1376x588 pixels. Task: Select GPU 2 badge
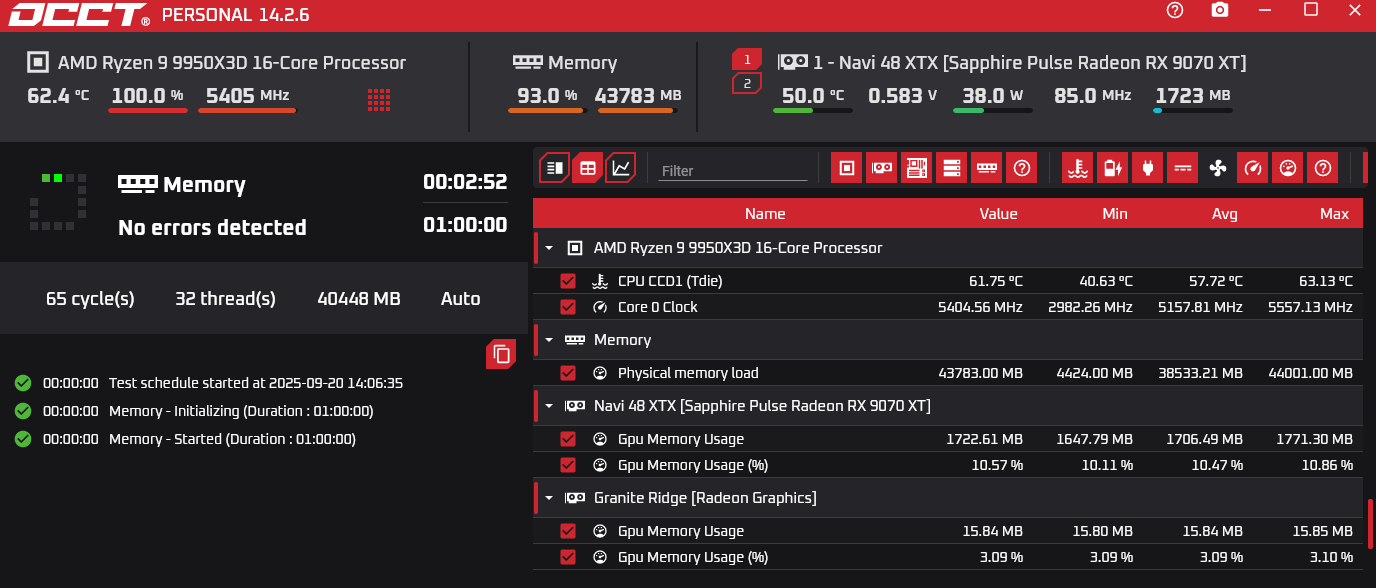click(x=747, y=84)
